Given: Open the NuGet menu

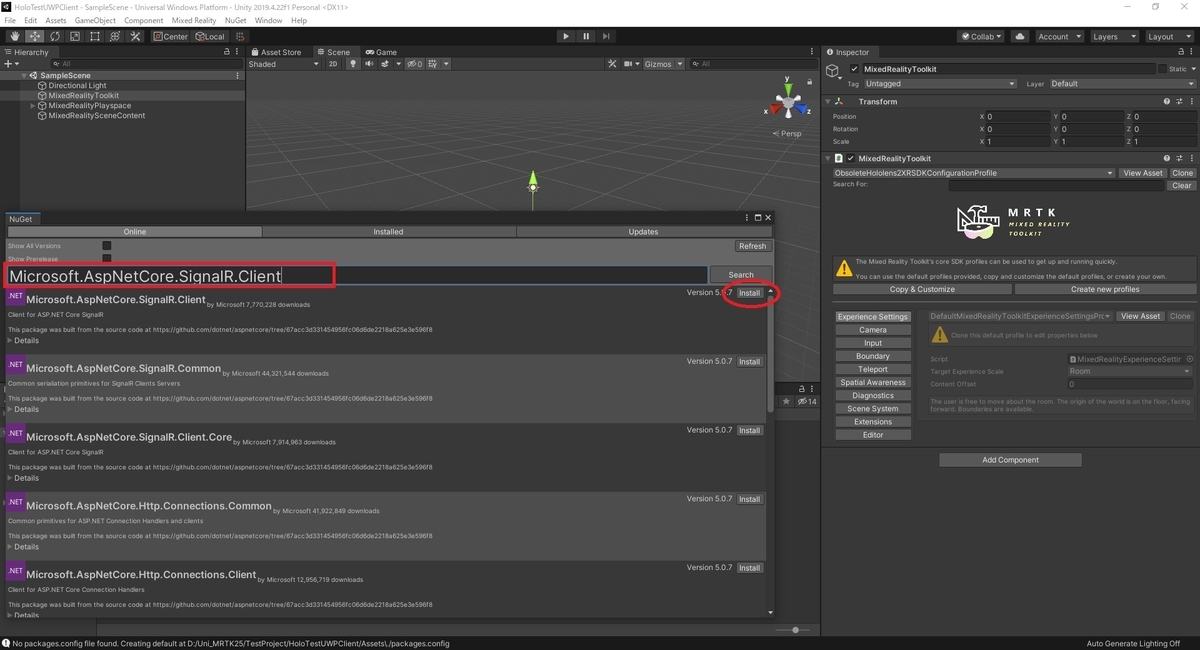Looking at the screenshot, I should pyautogui.click(x=235, y=20).
